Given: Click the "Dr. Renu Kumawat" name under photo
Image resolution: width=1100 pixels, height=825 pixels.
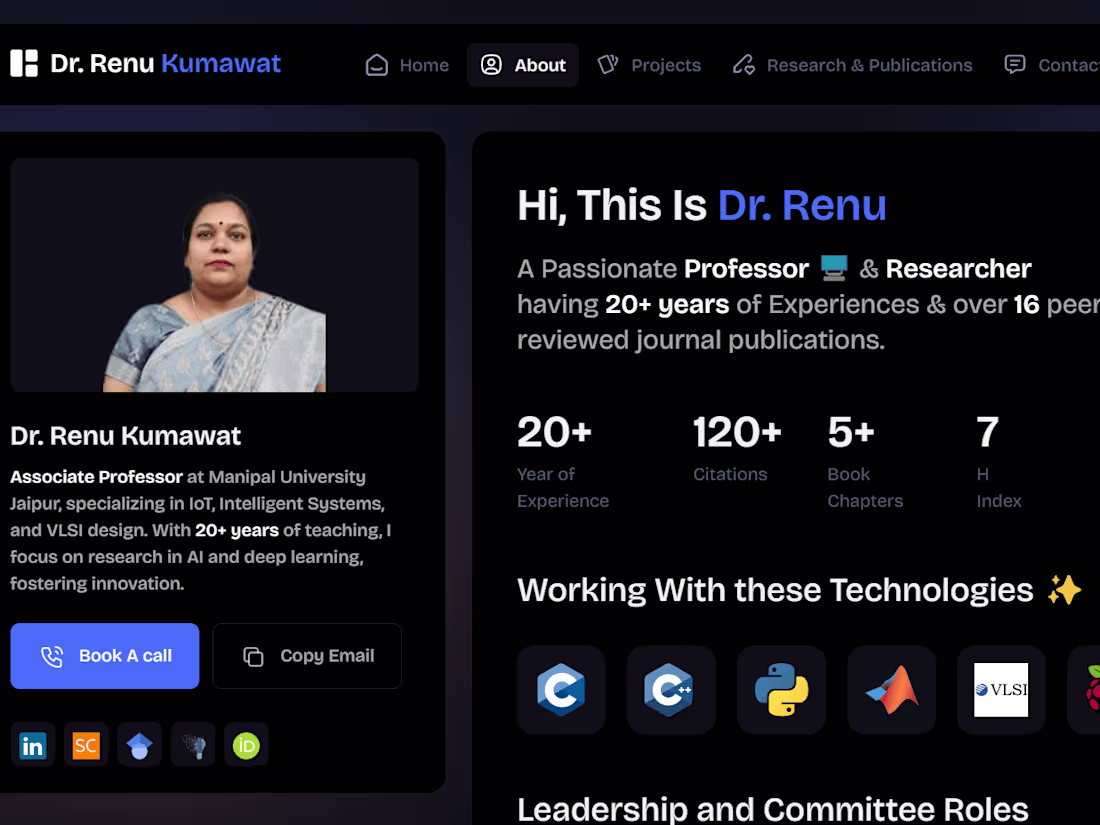Looking at the screenshot, I should click(x=126, y=436).
